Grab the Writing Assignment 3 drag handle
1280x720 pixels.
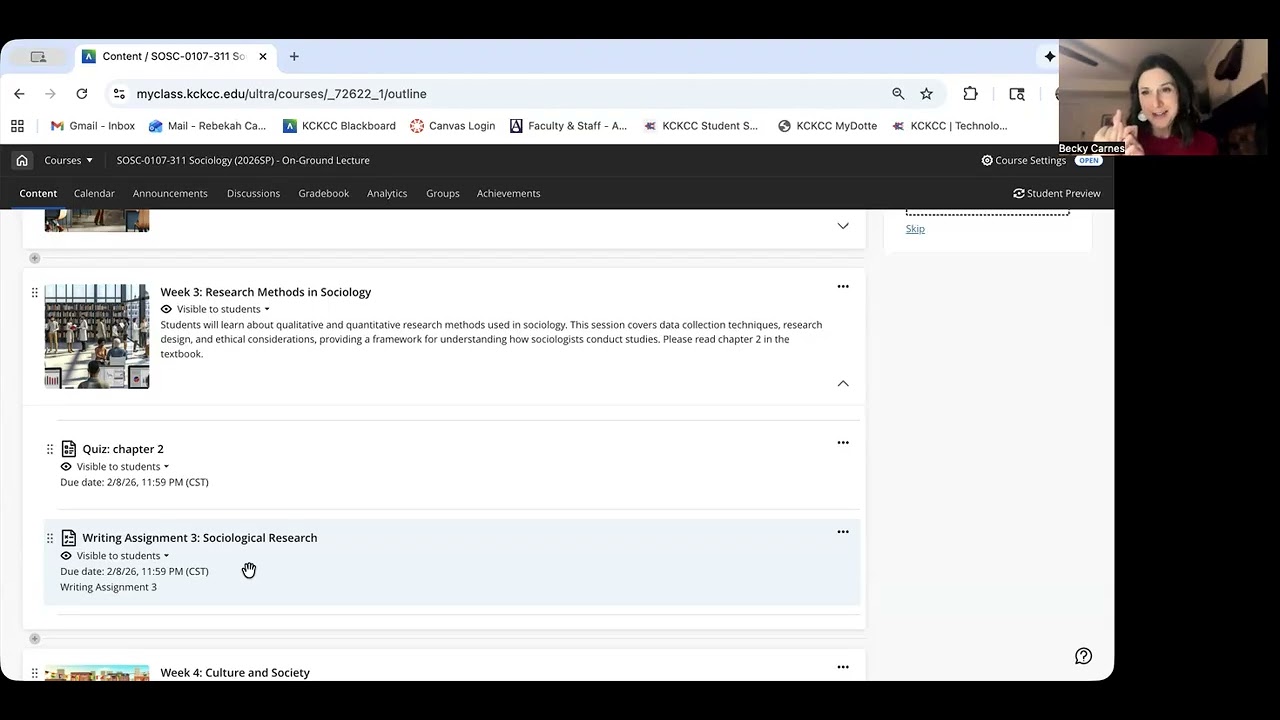click(49, 538)
